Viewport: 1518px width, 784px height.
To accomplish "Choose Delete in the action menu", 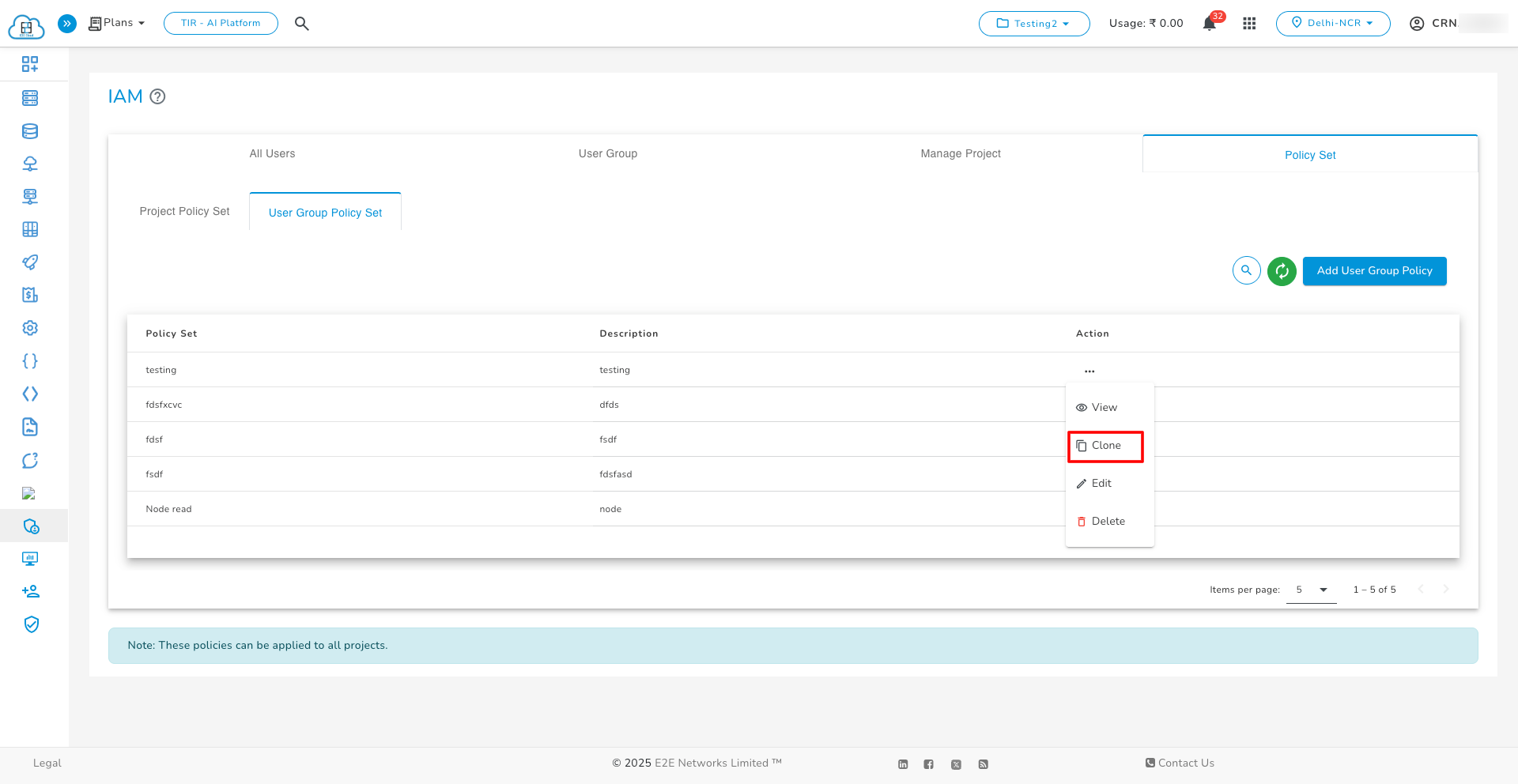I will pos(1107,522).
